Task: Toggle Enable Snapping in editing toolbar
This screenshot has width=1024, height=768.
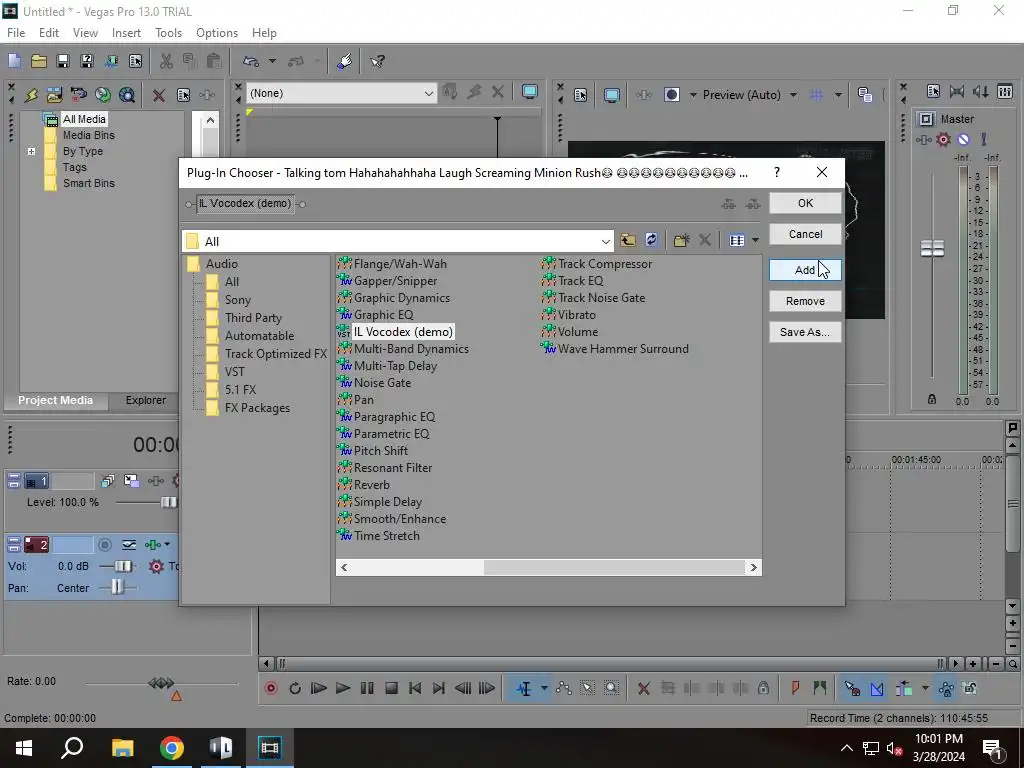Action: (x=852, y=688)
